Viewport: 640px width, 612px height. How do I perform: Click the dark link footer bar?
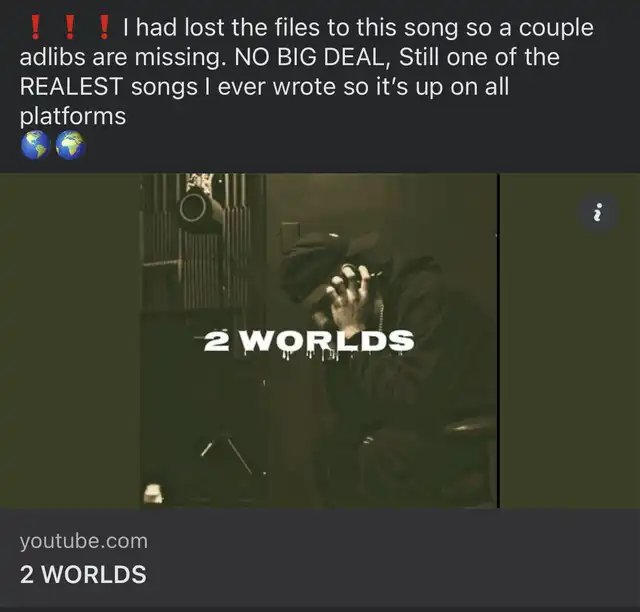tap(320, 559)
